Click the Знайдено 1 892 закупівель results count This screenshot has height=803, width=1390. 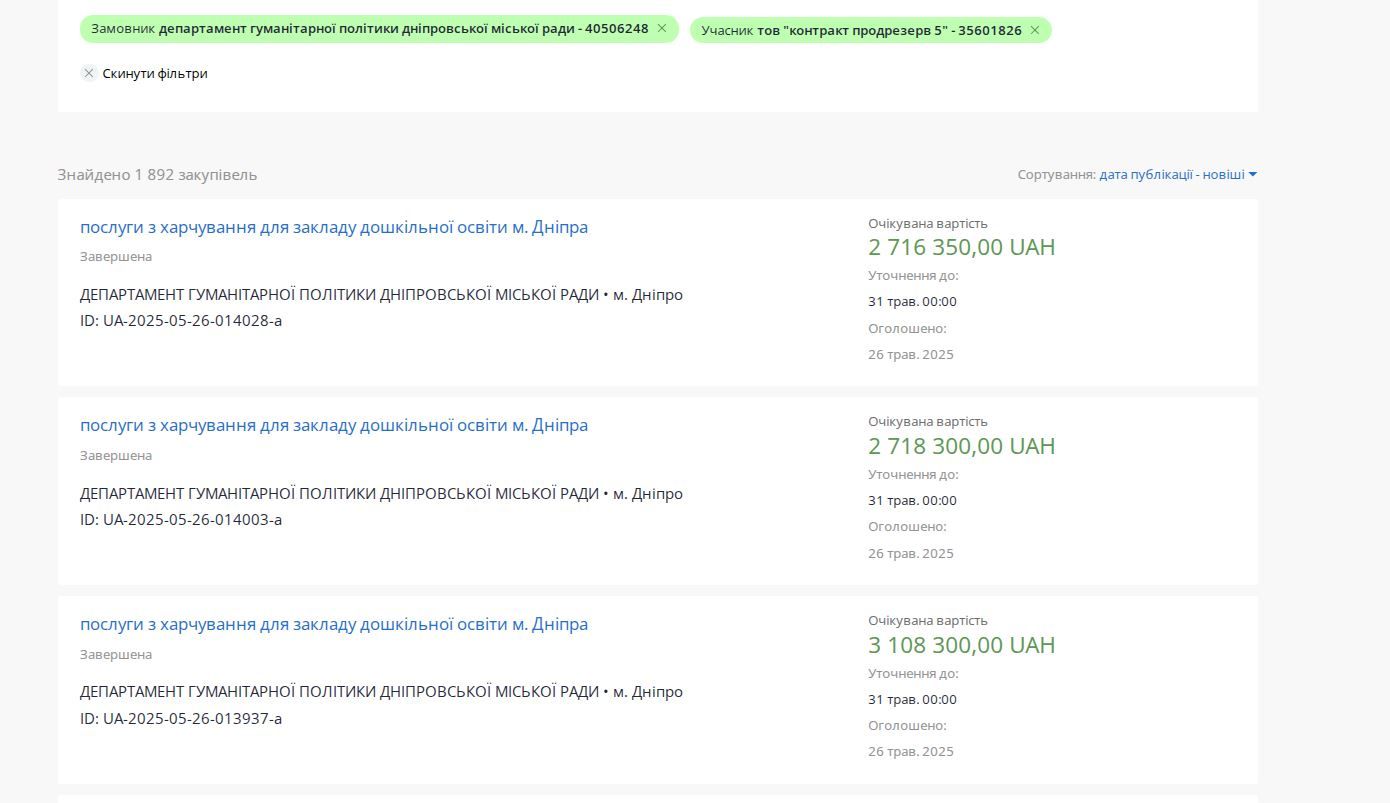[x=157, y=175]
